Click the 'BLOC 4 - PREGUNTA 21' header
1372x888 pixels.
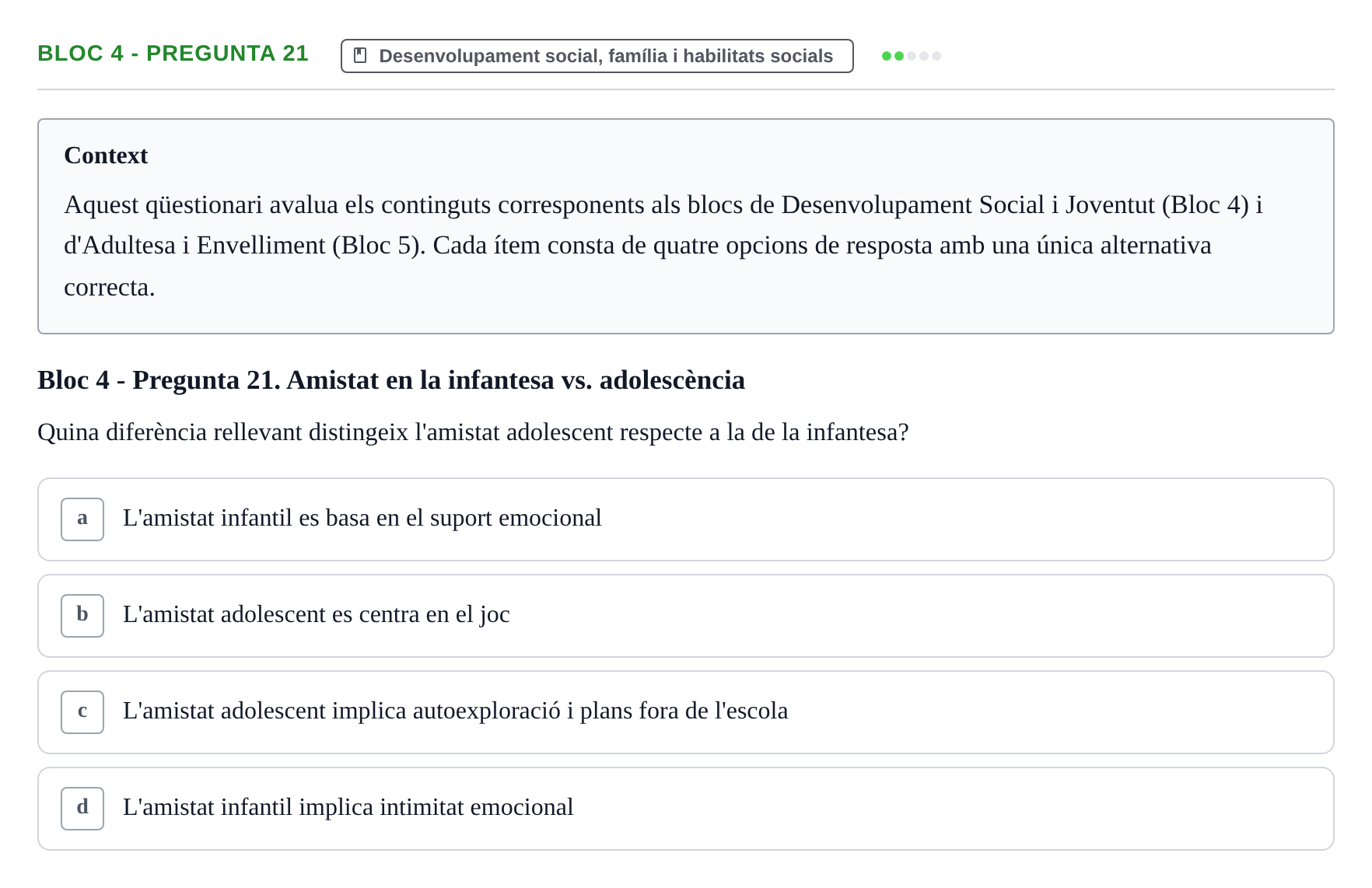[173, 54]
